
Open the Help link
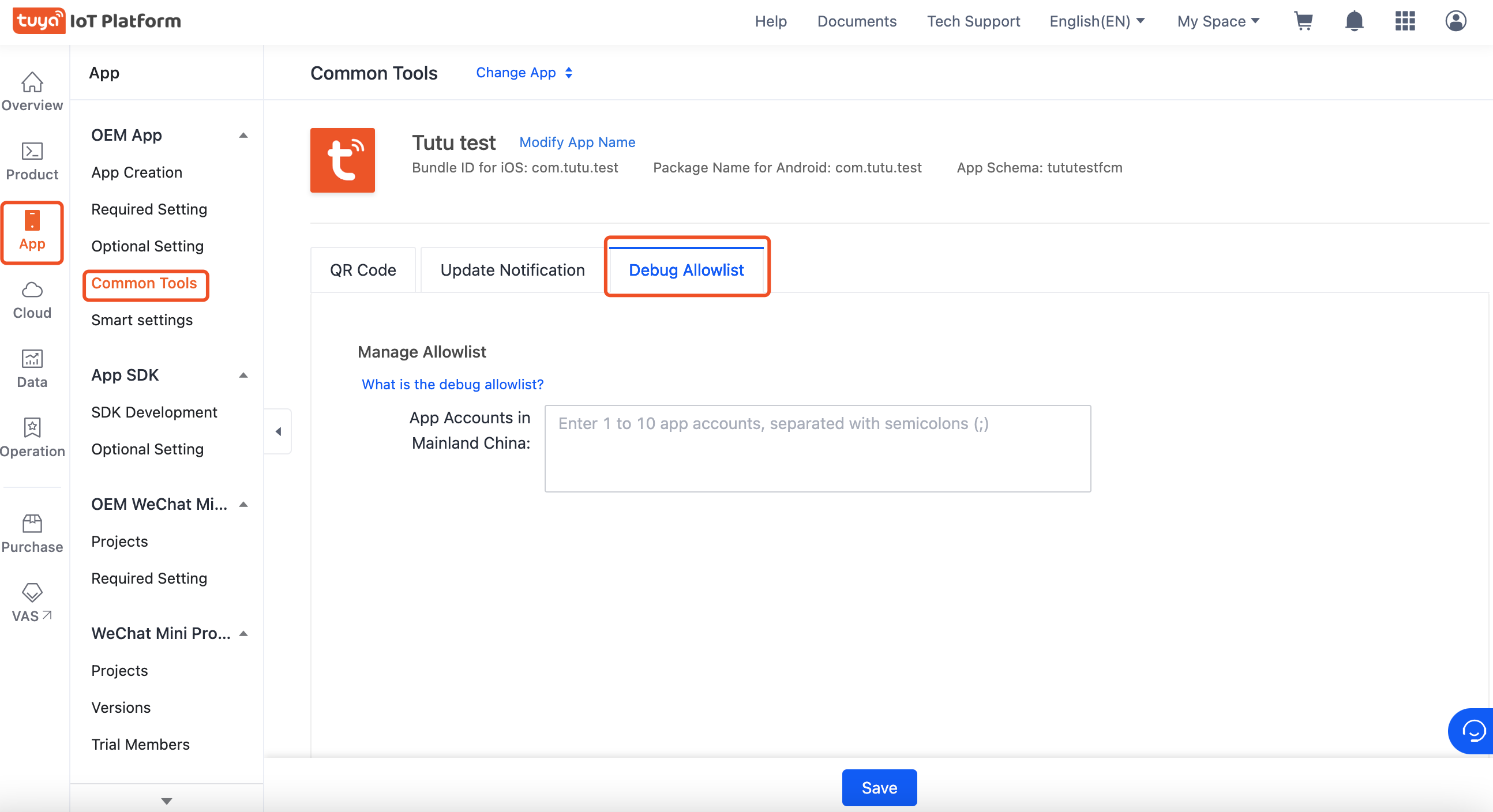[x=770, y=21]
